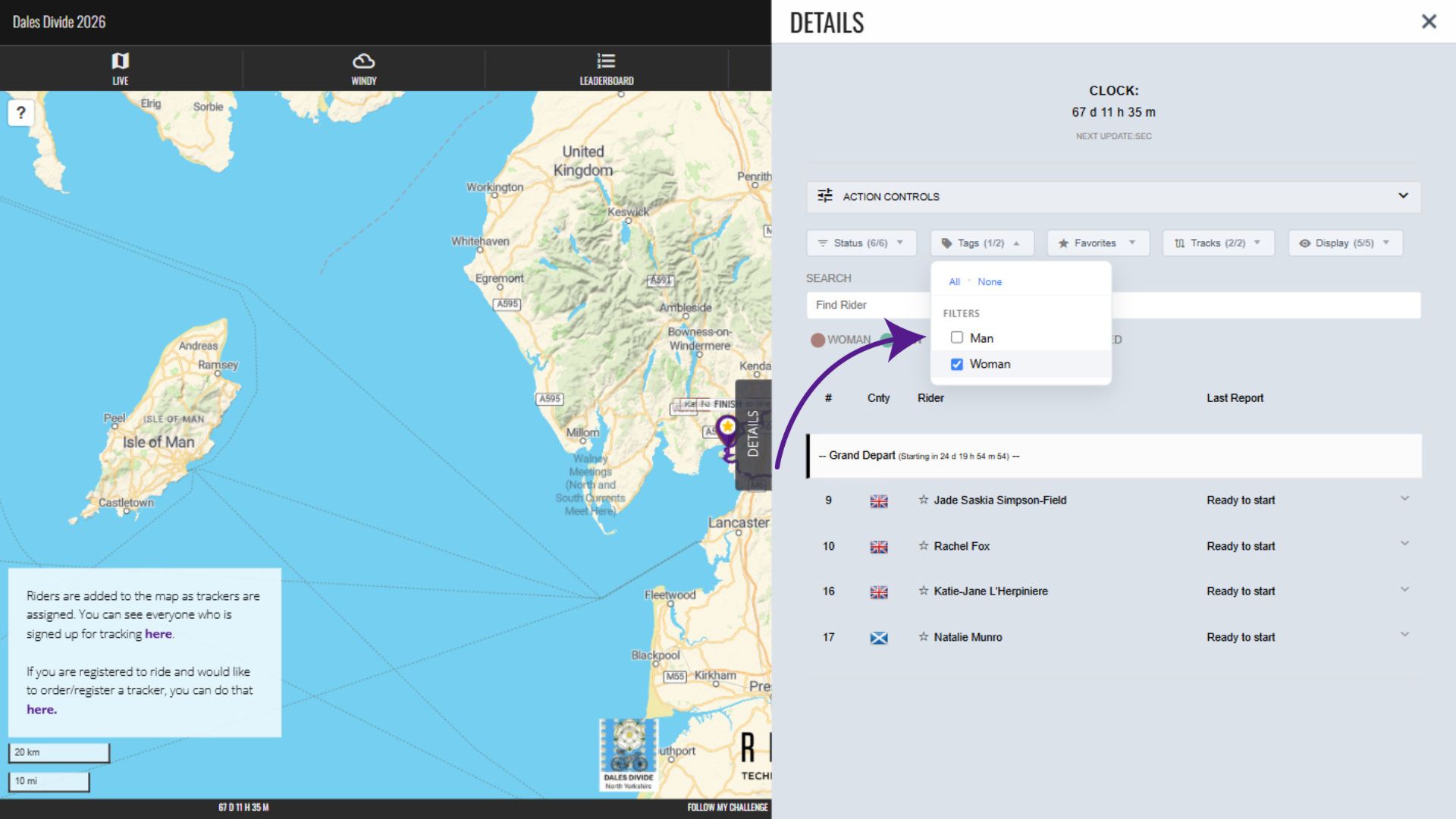Collapse the vertical DETAILS tab

[x=752, y=434]
